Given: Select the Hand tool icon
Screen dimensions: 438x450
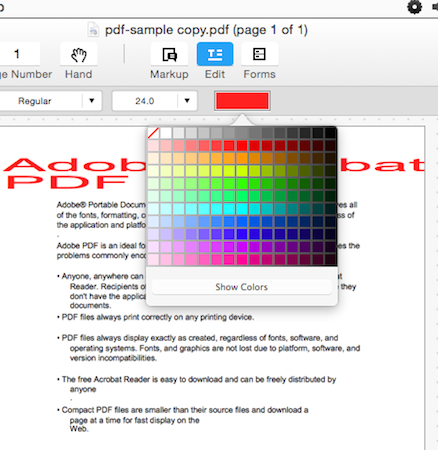Looking at the screenshot, I should click(79, 55).
